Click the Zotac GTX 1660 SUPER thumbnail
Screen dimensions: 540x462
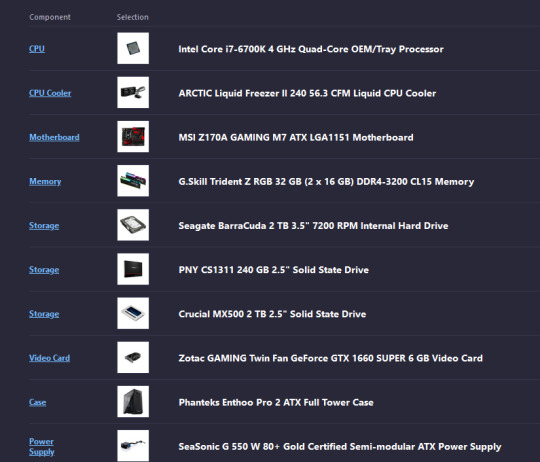point(133,357)
